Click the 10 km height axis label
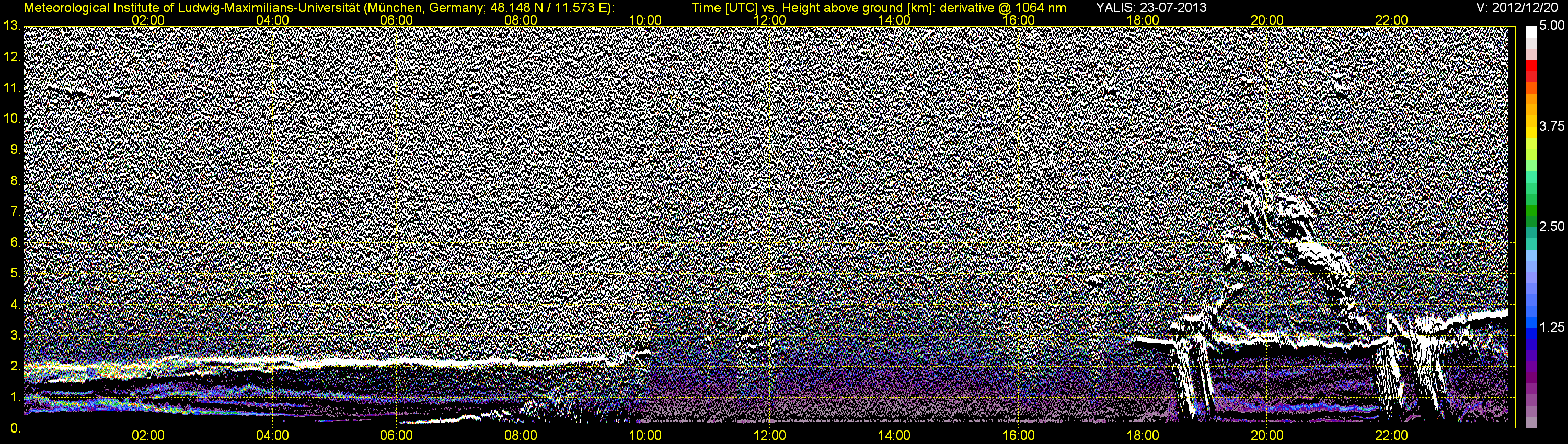1568x444 pixels. click(x=11, y=119)
